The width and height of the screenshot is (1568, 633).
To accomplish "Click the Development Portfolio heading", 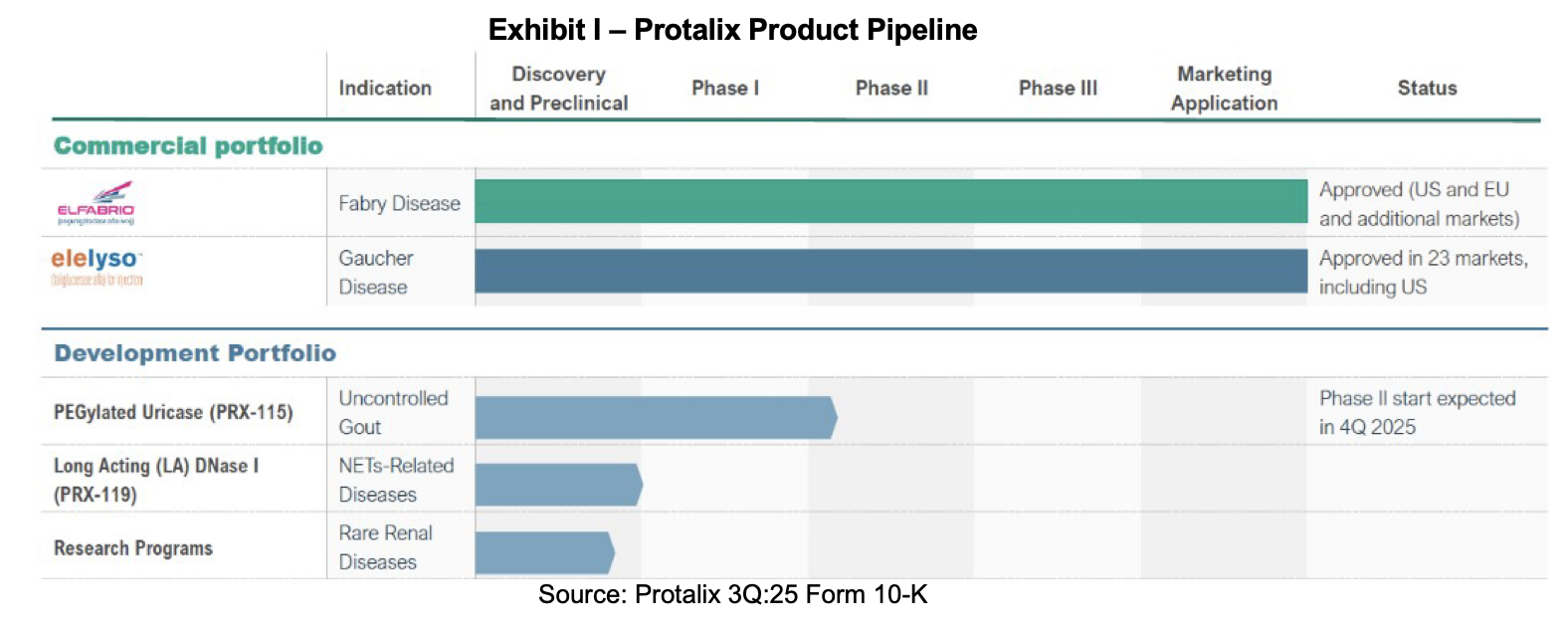I will (x=195, y=353).
